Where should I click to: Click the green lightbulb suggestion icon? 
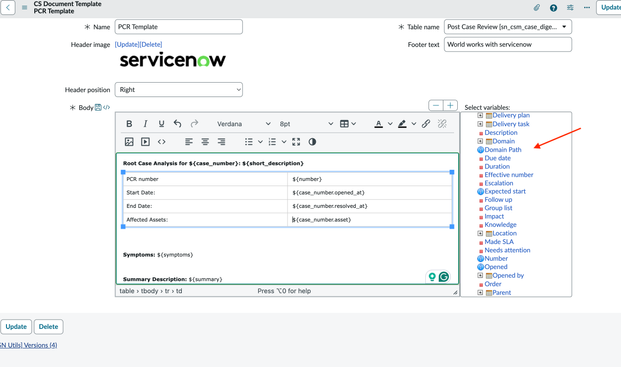click(432, 277)
